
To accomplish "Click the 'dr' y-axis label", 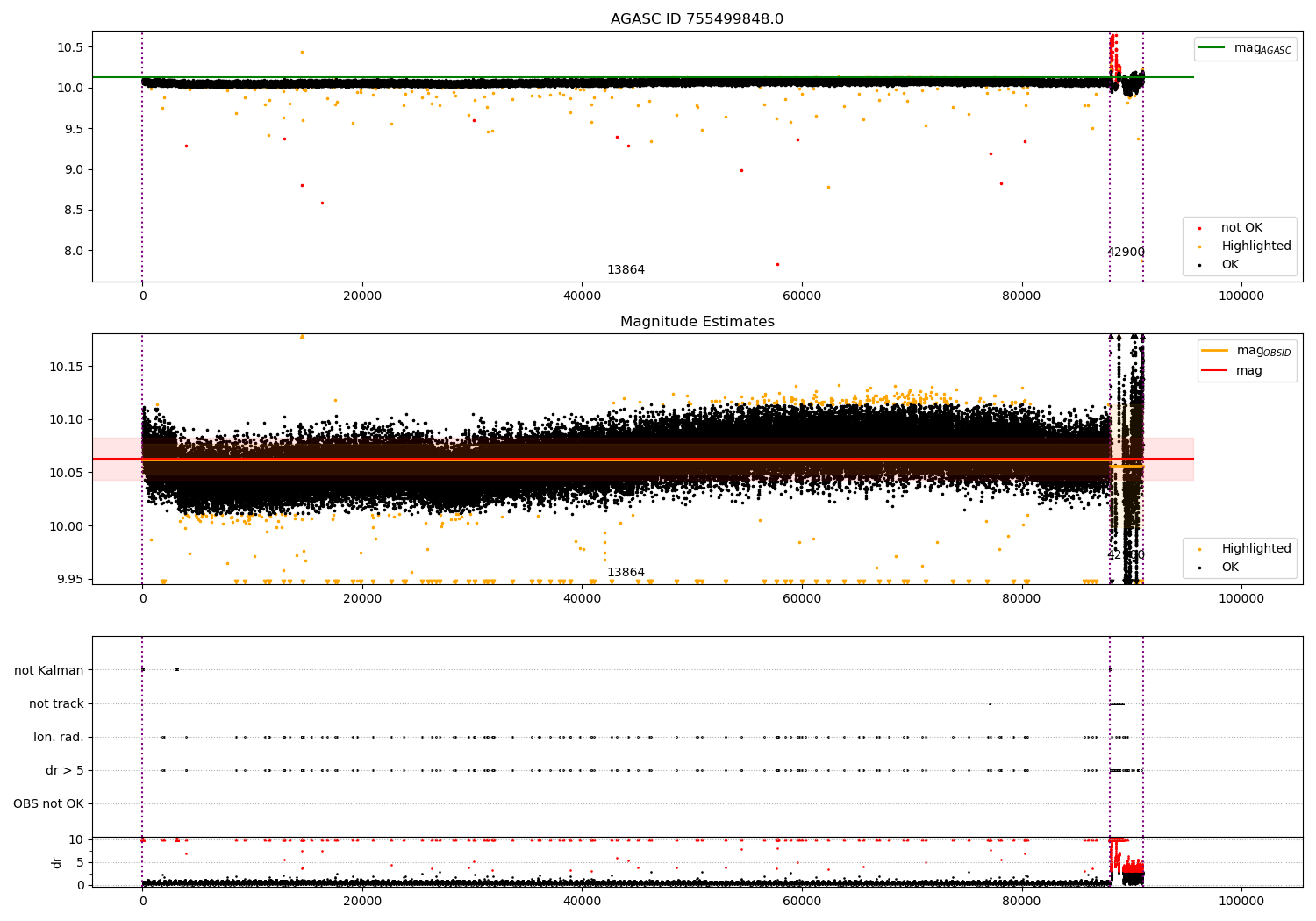I will pos(57,862).
